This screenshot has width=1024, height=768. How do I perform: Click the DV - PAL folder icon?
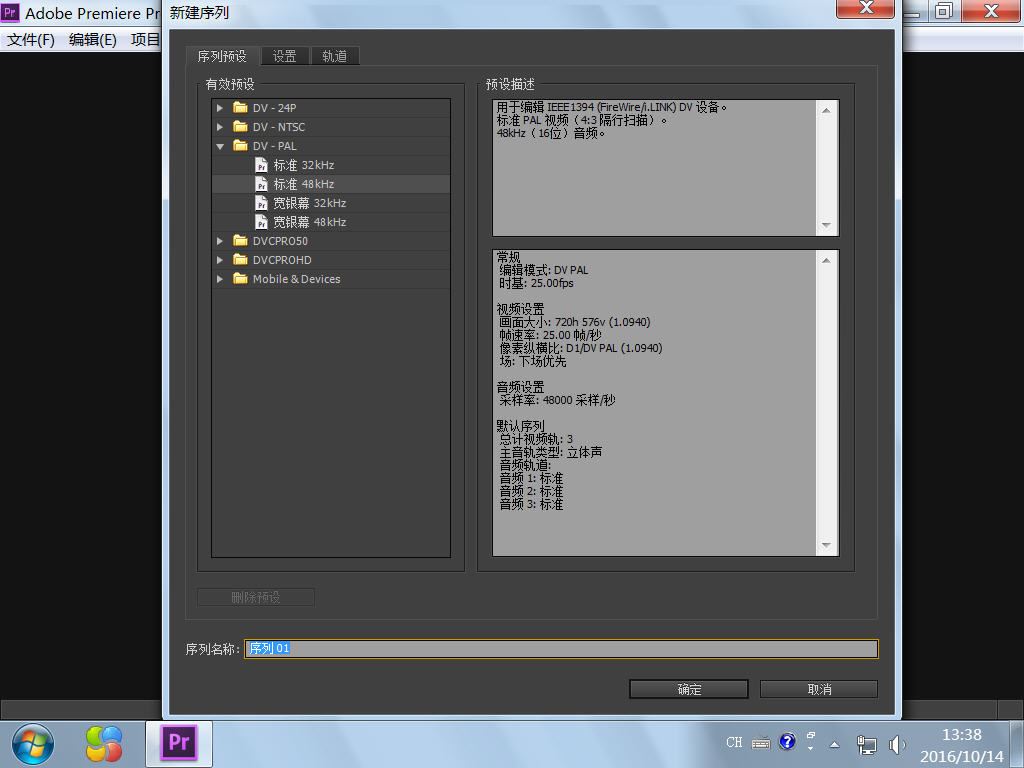click(240, 146)
